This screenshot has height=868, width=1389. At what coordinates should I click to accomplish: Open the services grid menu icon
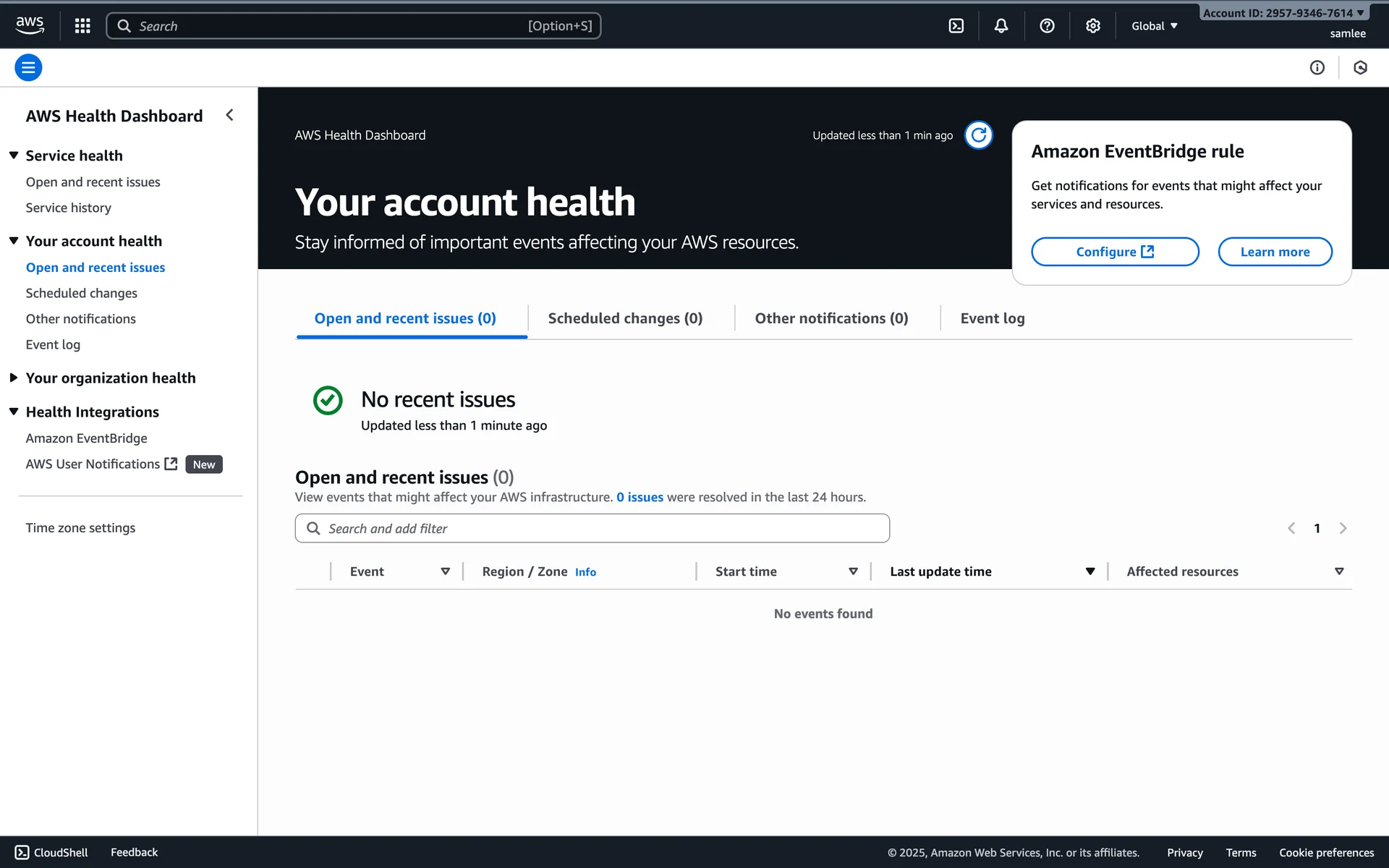click(82, 26)
